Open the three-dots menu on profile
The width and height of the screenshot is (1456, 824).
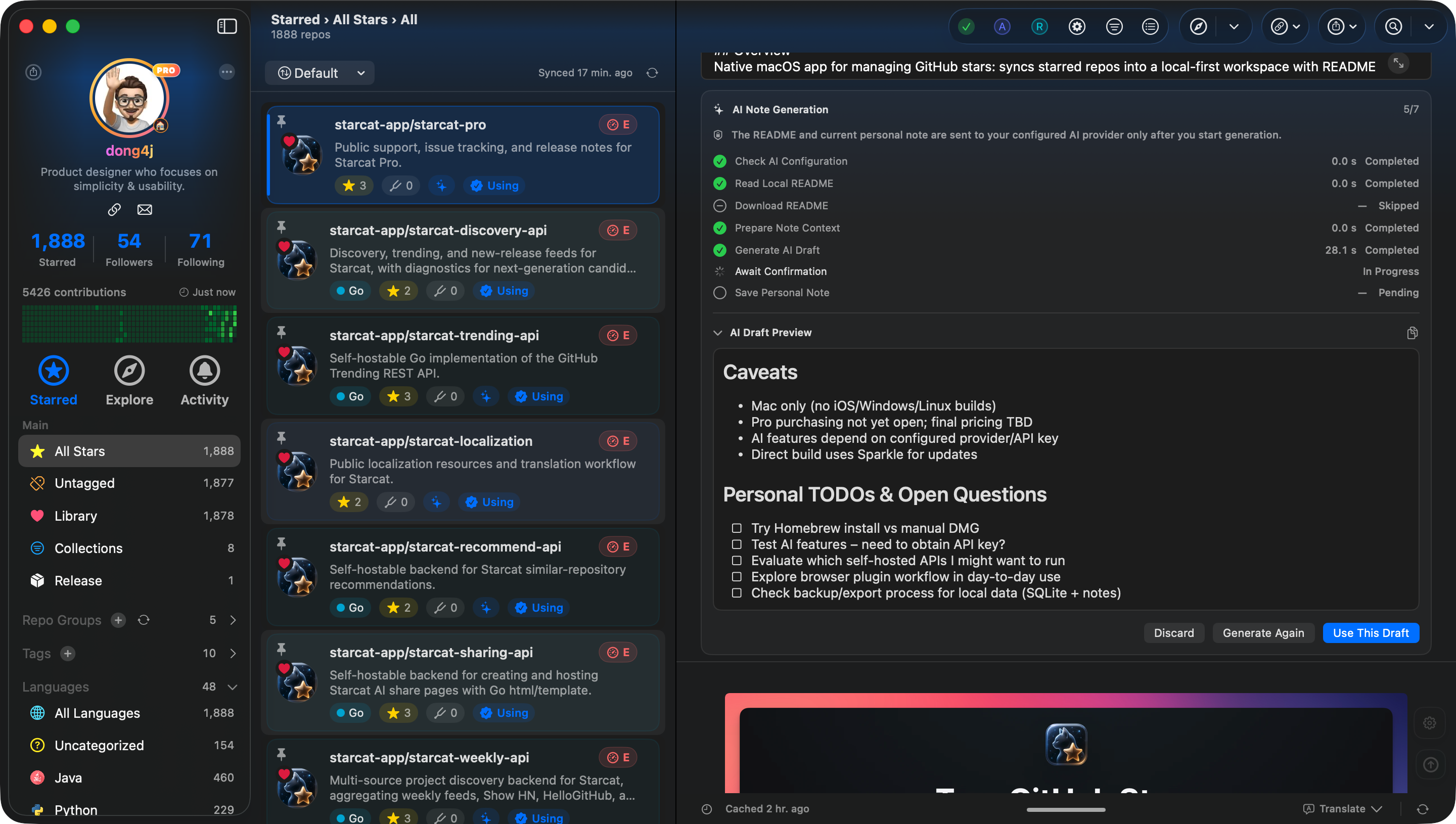[x=227, y=72]
